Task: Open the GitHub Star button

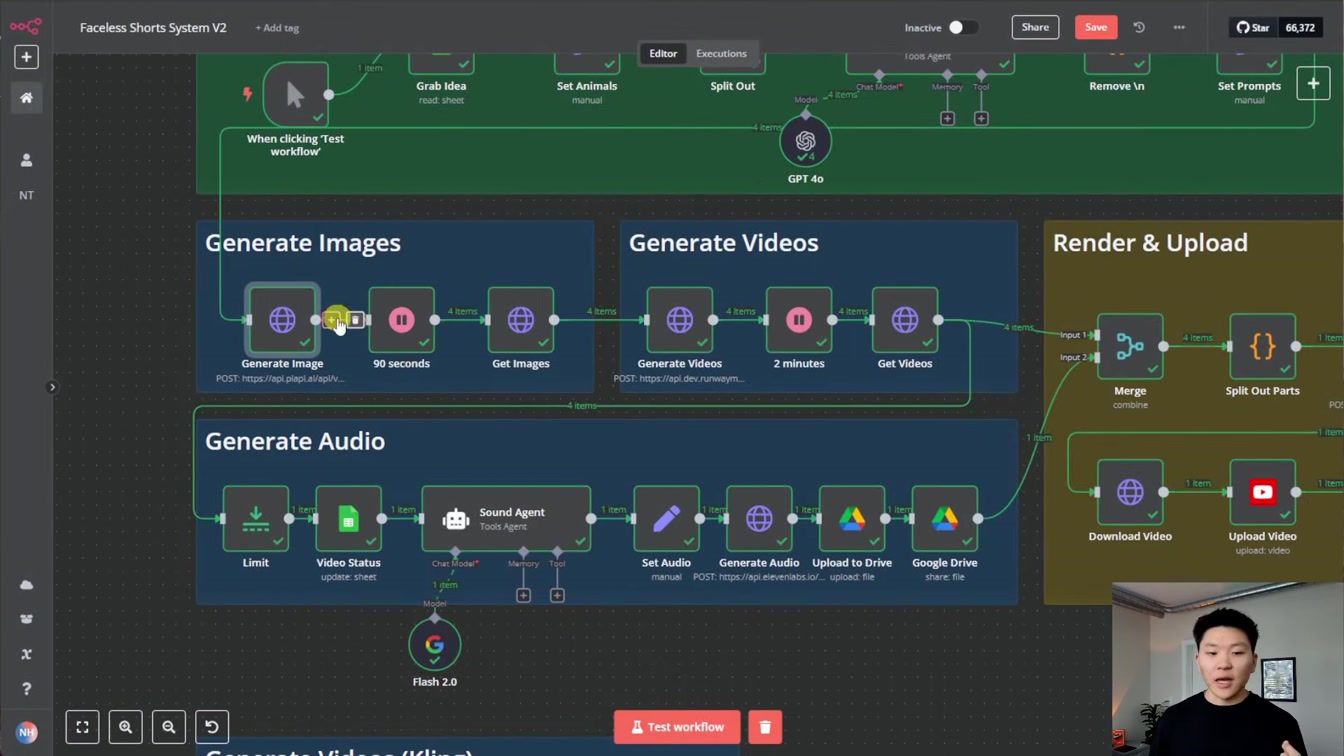Action: point(1253,28)
